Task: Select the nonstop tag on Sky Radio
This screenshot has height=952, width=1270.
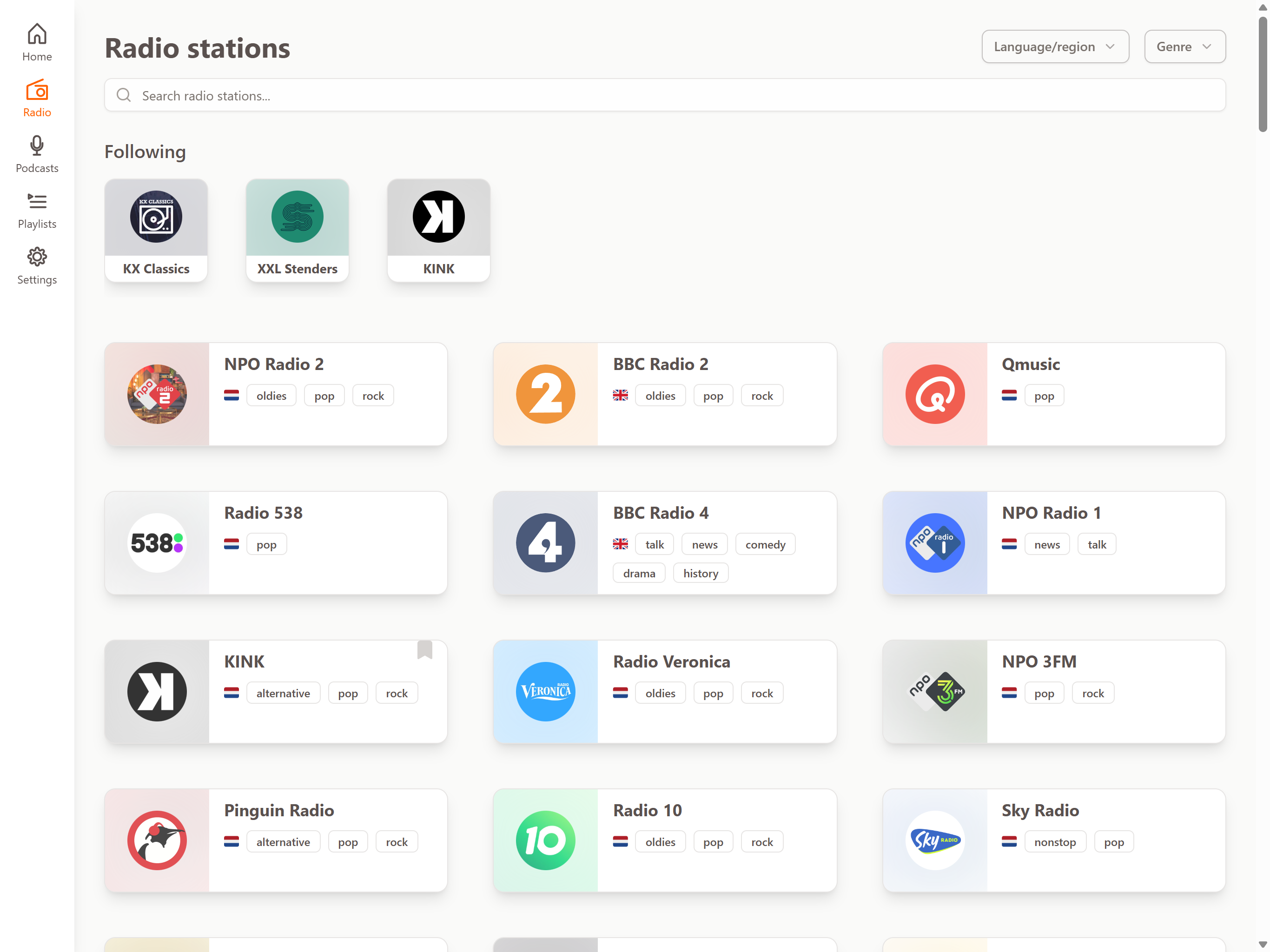Action: (x=1055, y=842)
